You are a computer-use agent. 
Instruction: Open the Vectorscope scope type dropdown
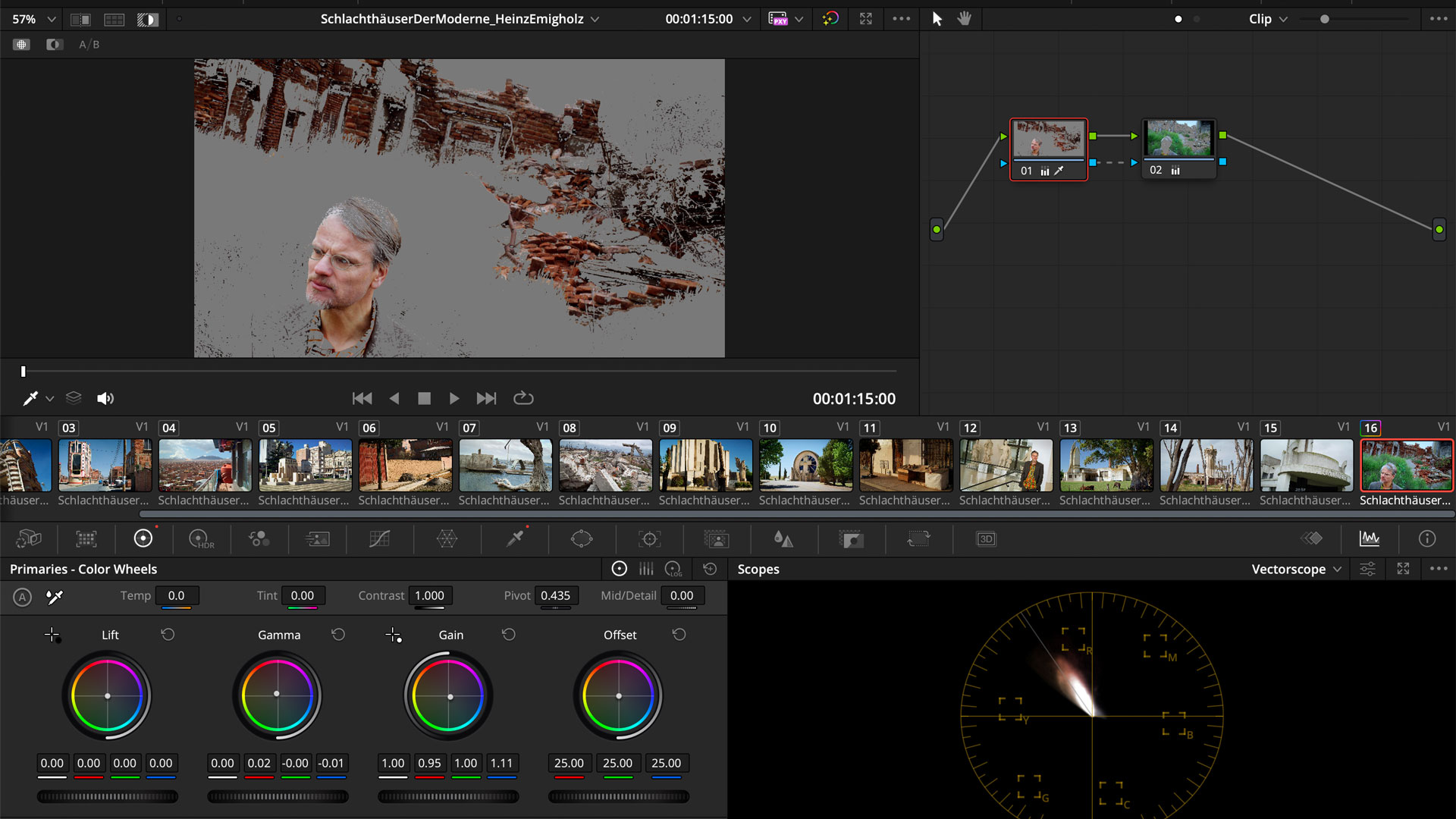pos(1296,570)
